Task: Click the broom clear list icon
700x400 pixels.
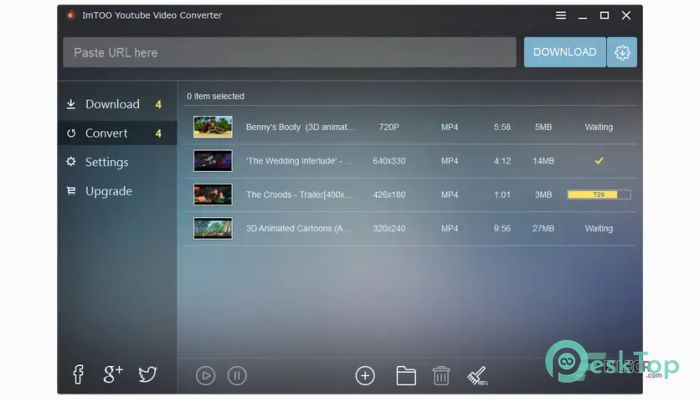Action: click(x=477, y=376)
